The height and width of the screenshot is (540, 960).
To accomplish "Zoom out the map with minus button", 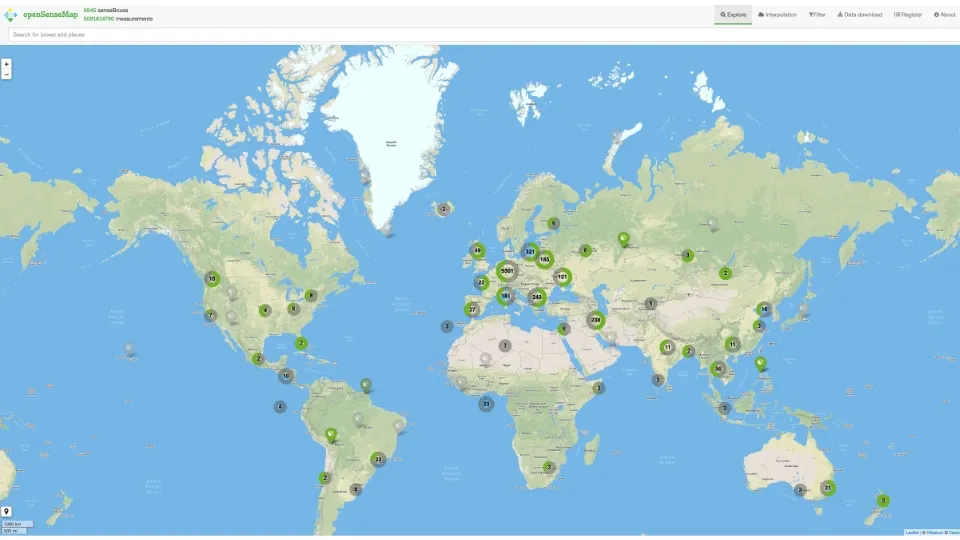I will click(6, 74).
